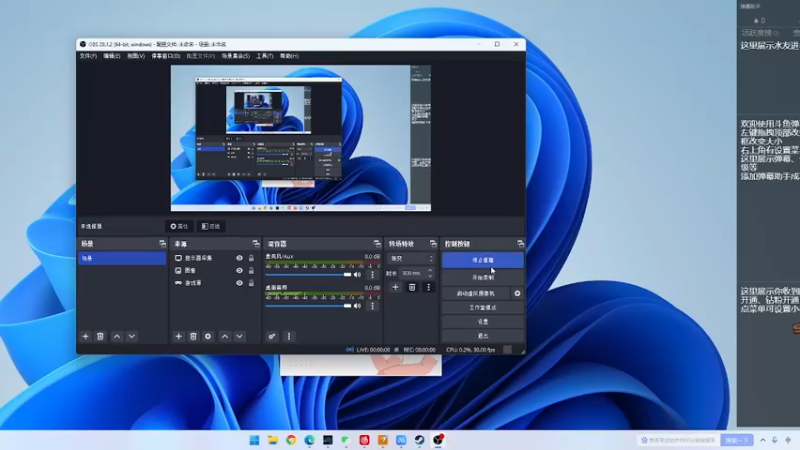Toggle visibility eye of 显示器采集 source
Image resolution: width=800 pixels, height=450 pixels.
(x=239, y=258)
